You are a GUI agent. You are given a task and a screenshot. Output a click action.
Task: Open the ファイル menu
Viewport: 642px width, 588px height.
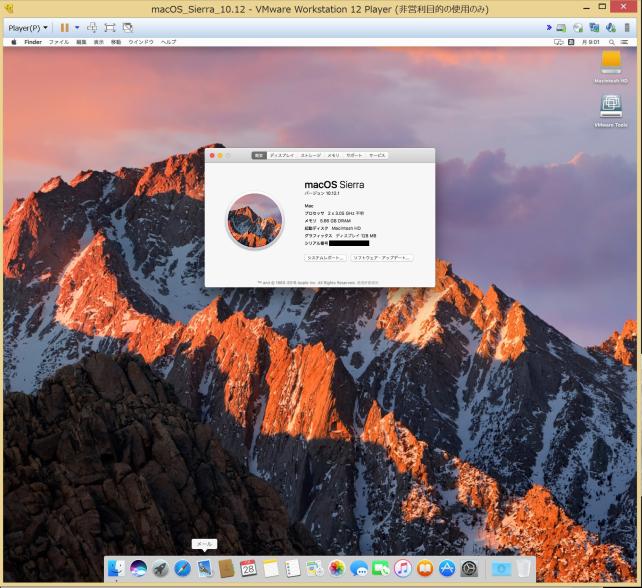click(x=59, y=42)
